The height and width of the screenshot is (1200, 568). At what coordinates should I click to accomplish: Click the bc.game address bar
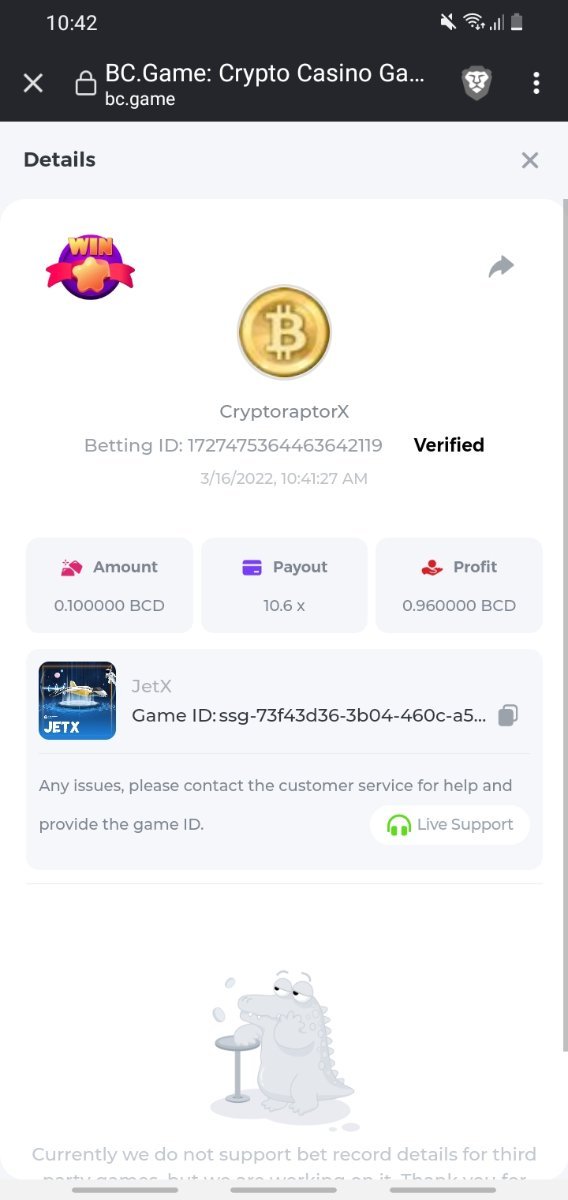[x=265, y=84]
